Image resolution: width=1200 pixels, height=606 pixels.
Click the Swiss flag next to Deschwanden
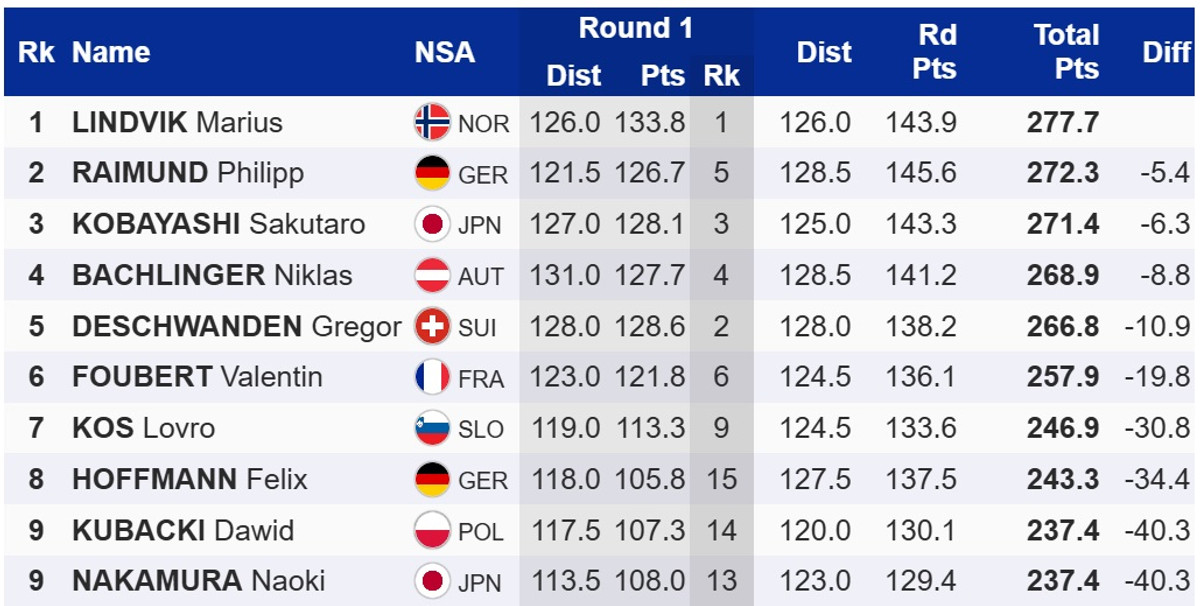click(432, 326)
